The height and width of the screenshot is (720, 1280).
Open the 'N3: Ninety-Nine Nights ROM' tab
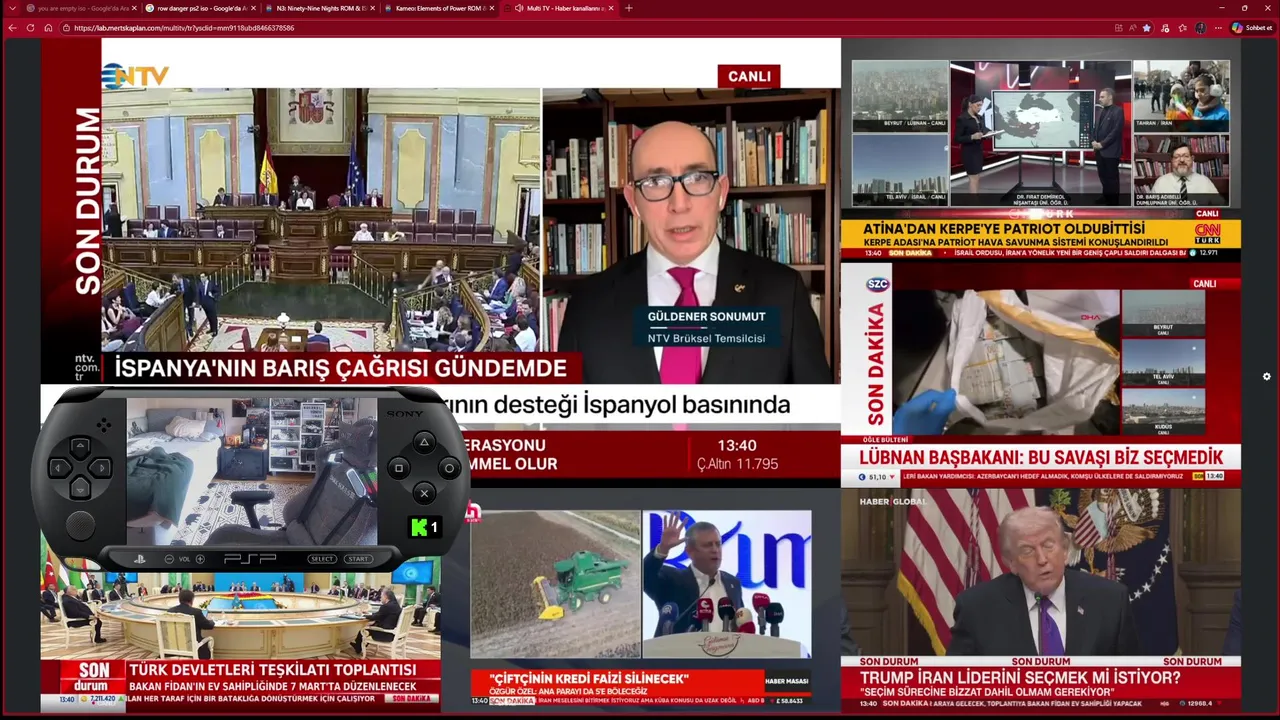tap(318, 8)
